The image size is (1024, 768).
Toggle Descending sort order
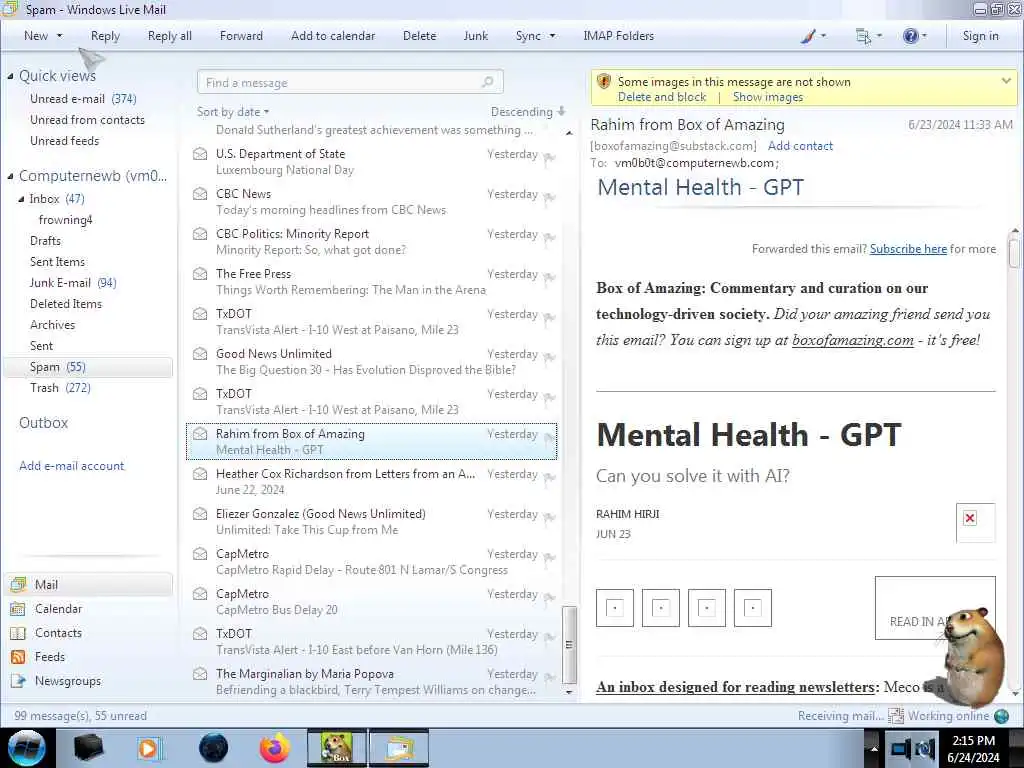pos(528,112)
